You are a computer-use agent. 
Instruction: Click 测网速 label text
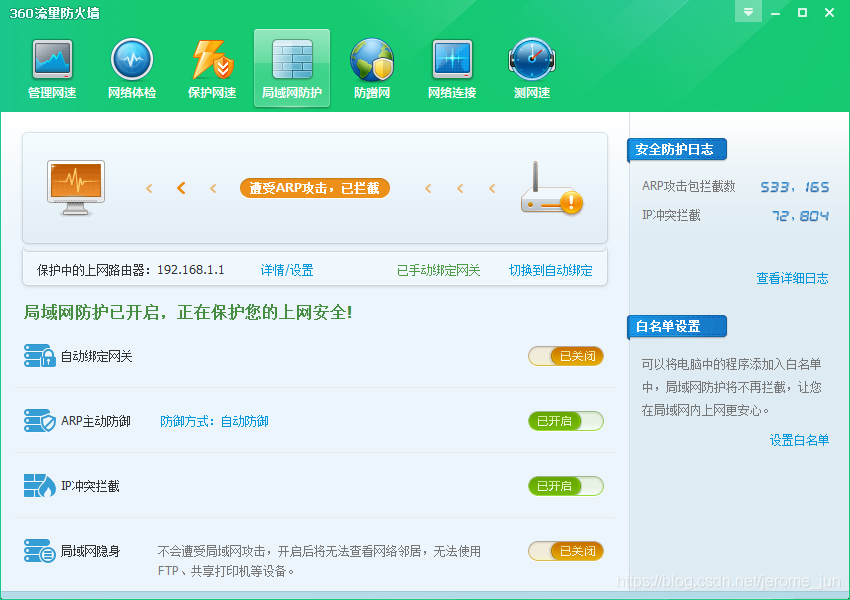532,93
